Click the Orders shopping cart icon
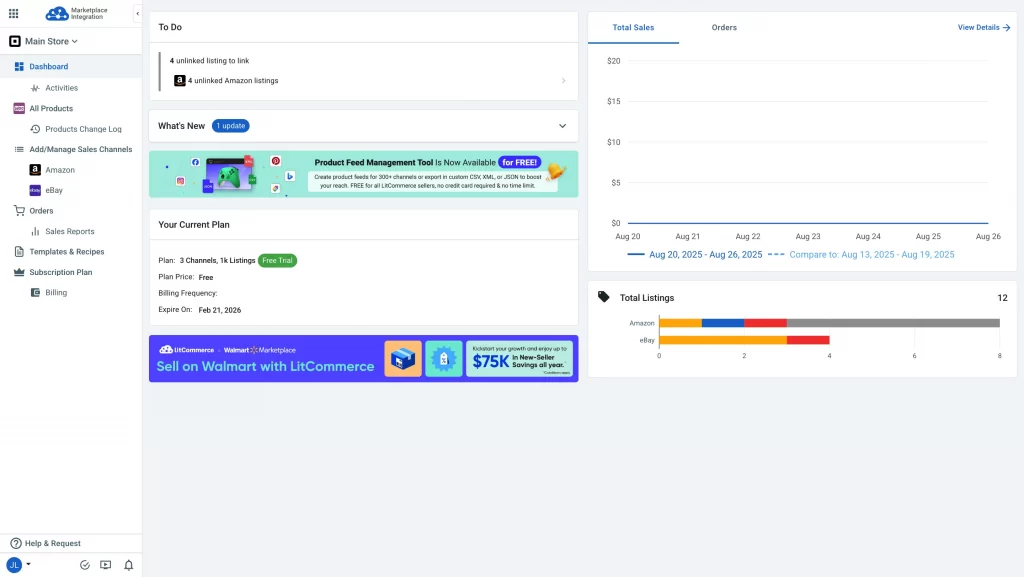 click(x=19, y=211)
